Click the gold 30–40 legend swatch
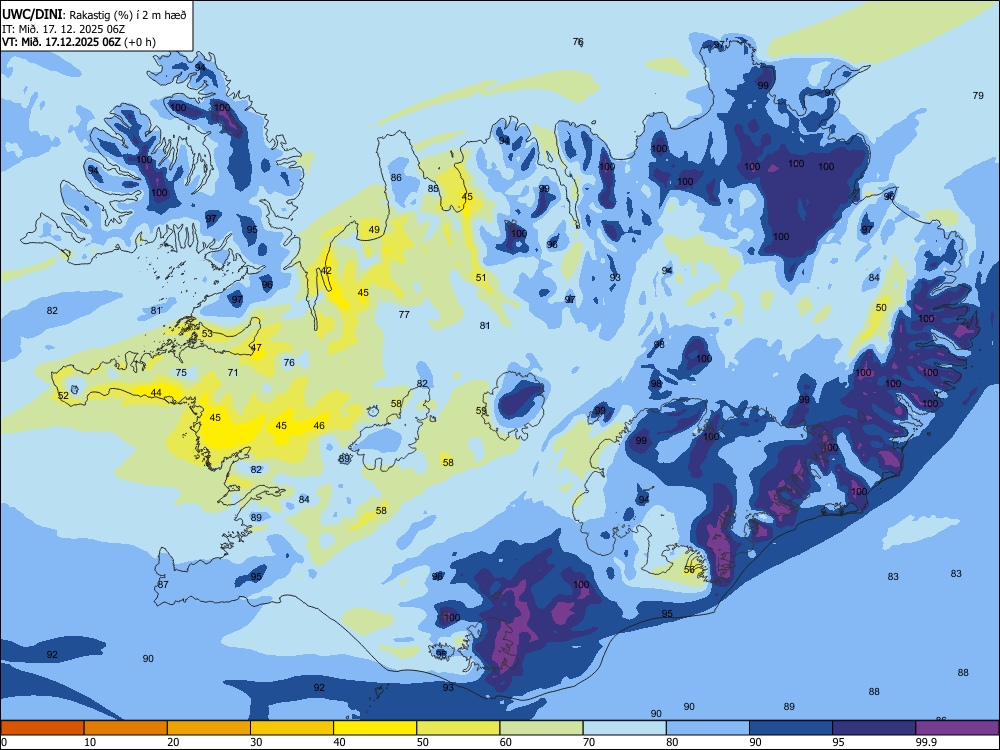 (292, 728)
